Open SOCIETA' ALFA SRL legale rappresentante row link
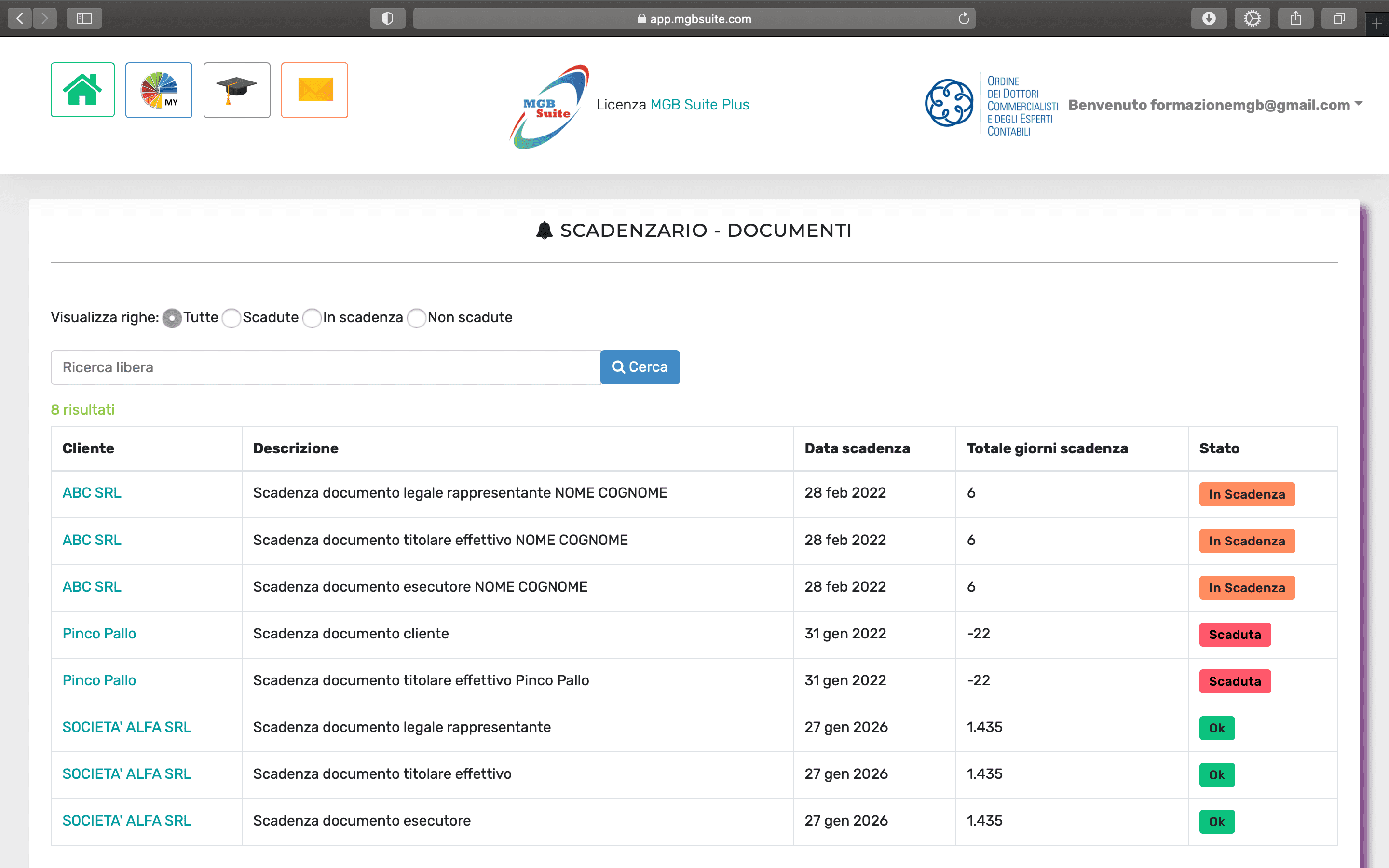The width and height of the screenshot is (1389, 868). point(126,727)
